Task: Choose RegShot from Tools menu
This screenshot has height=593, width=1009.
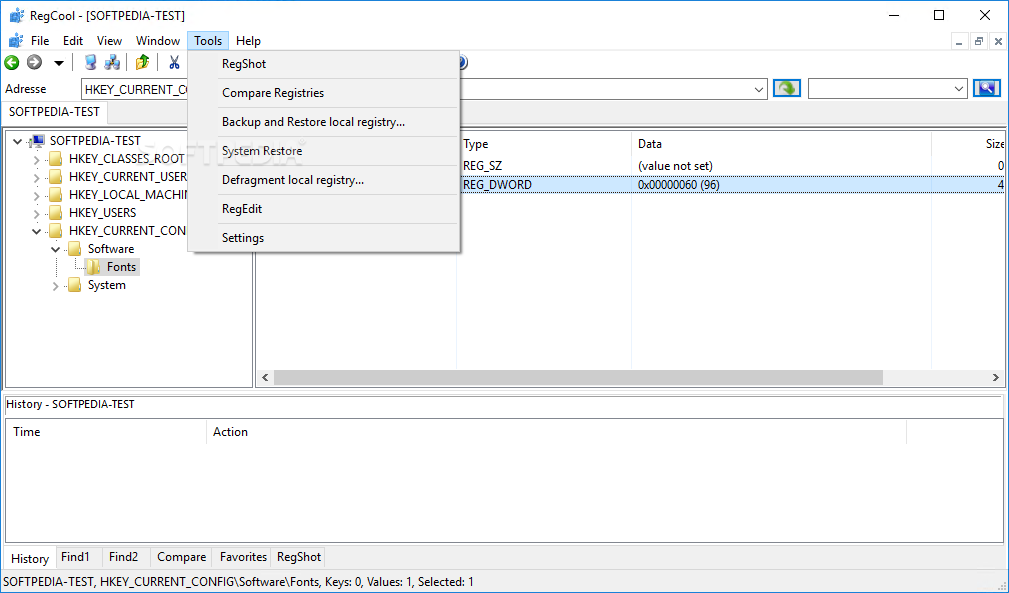Action: (324, 64)
